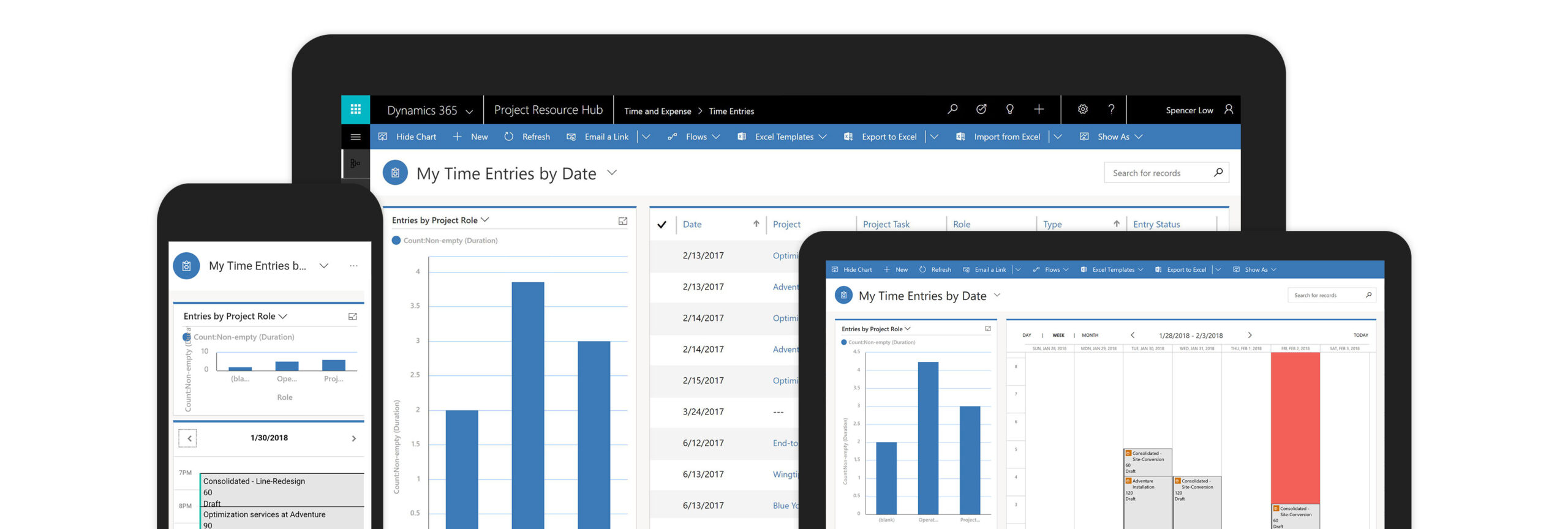The image size is (1568, 529).
Task: Click the search magnifier in top bar
Action: tap(952, 110)
